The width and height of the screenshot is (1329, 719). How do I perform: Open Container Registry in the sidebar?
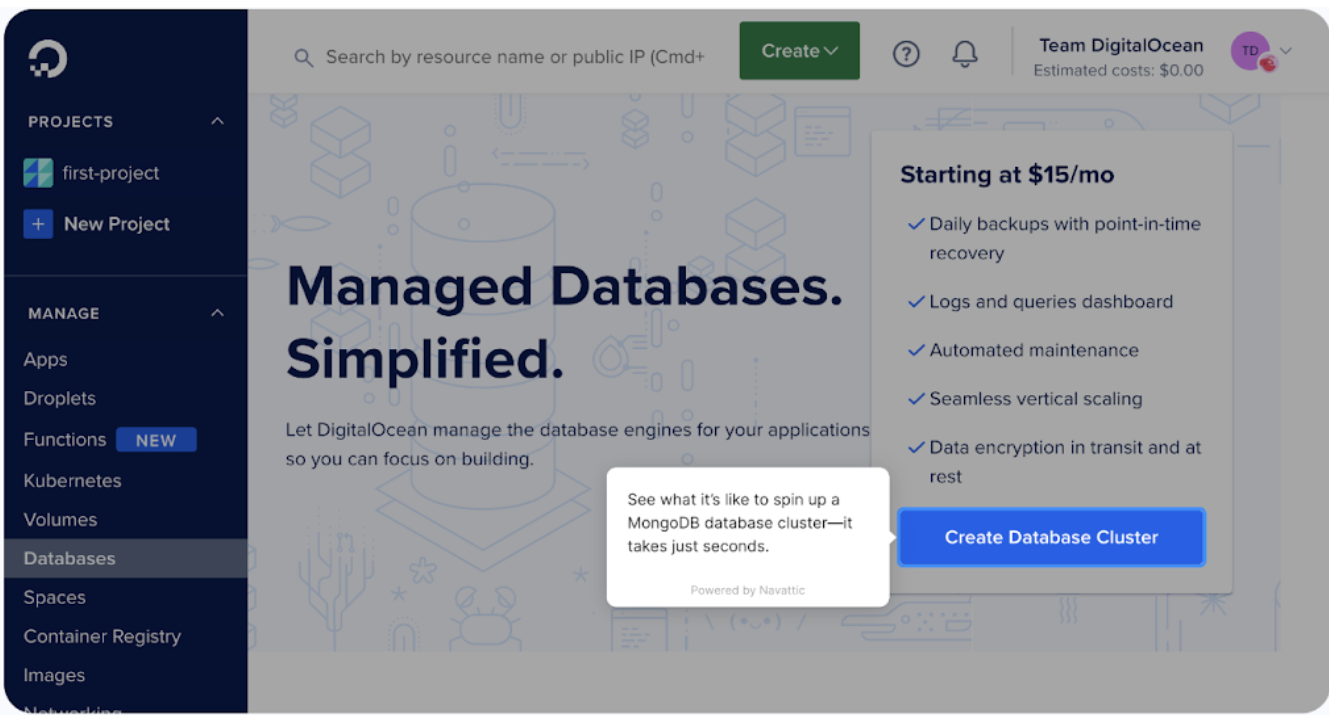click(102, 636)
